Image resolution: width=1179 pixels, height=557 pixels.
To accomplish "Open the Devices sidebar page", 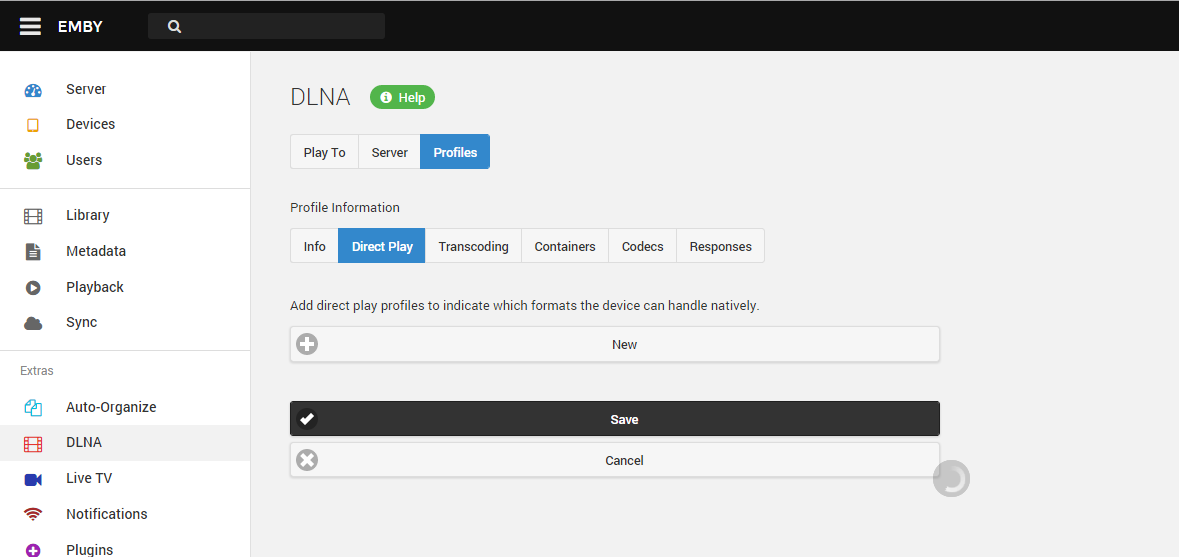I will click(x=125, y=124).
